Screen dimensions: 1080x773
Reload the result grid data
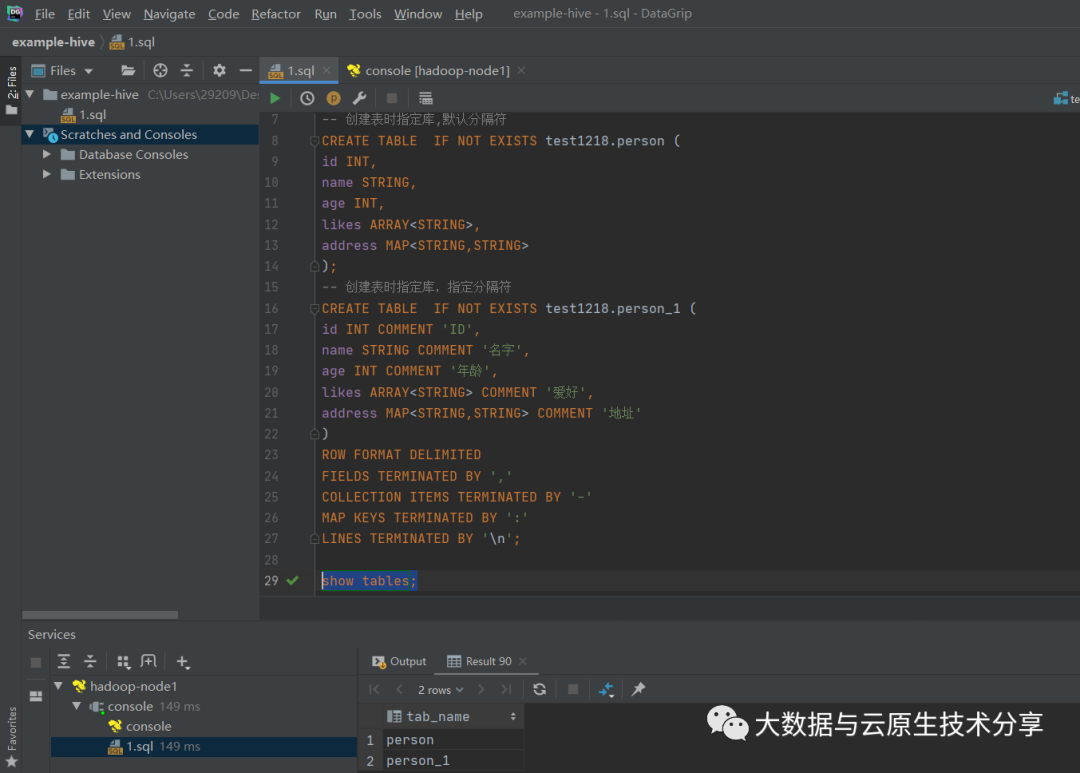[x=540, y=690]
